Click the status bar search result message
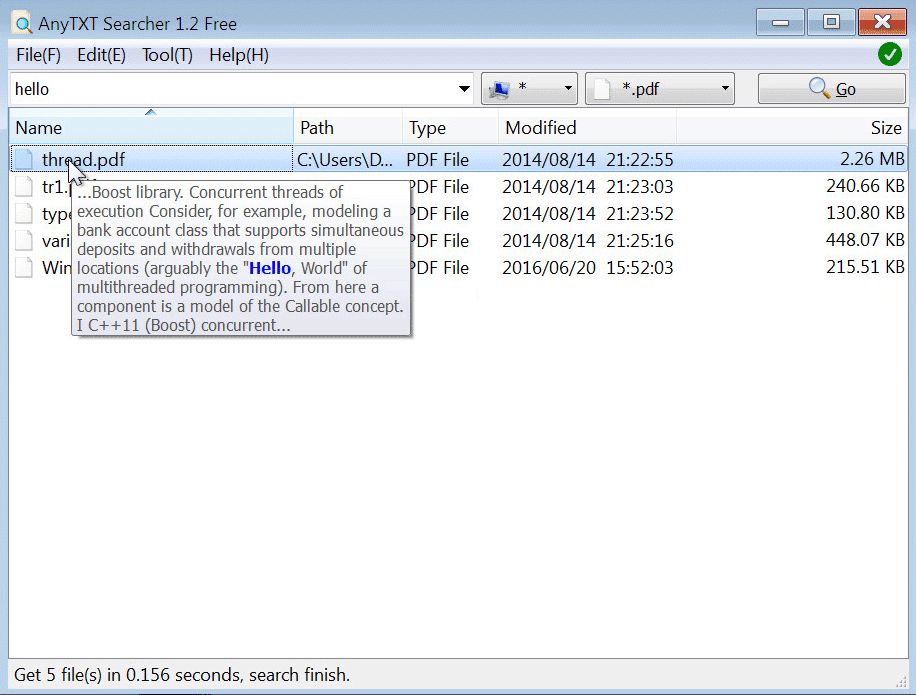The height and width of the screenshot is (695, 916). (x=182, y=675)
